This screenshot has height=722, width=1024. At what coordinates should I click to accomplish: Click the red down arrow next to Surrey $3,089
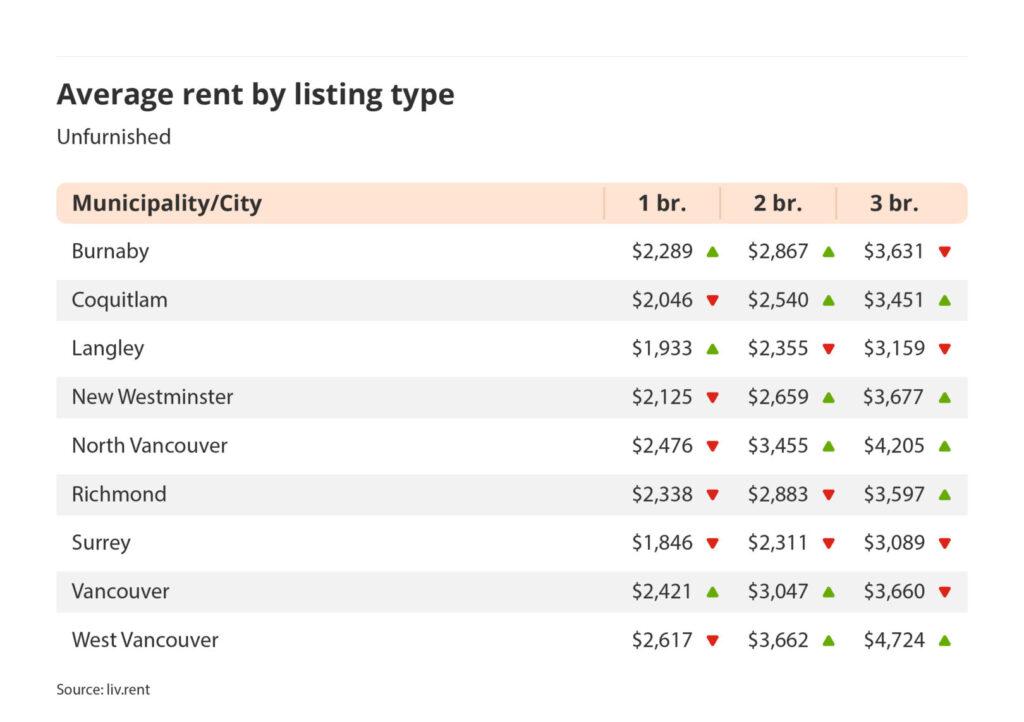click(x=944, y=543)
